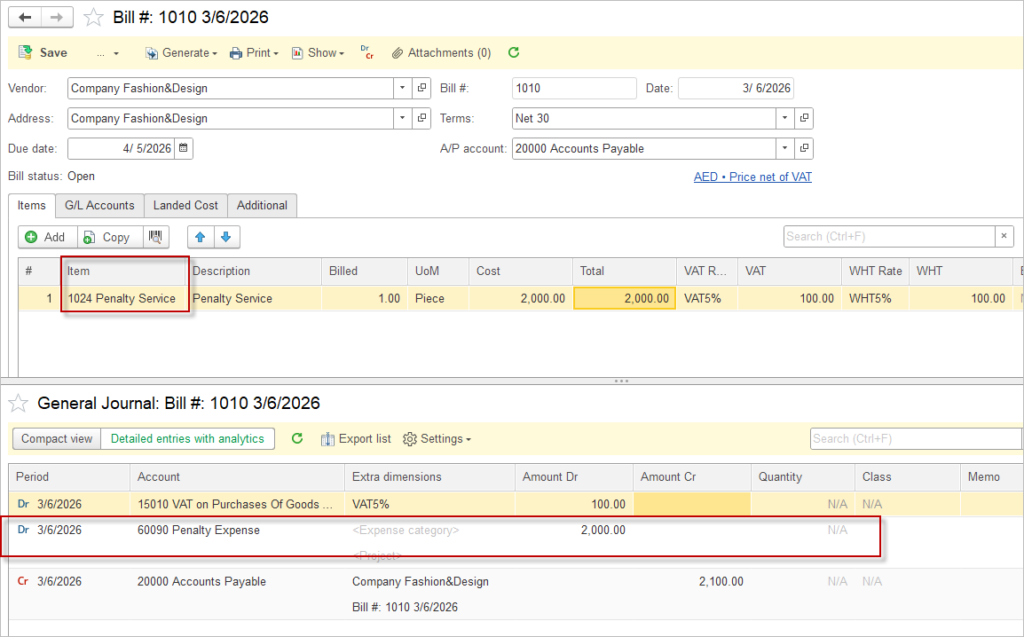Move item row up with blue up arrow
The image size is (1024, 637).
tap(201, 237)
